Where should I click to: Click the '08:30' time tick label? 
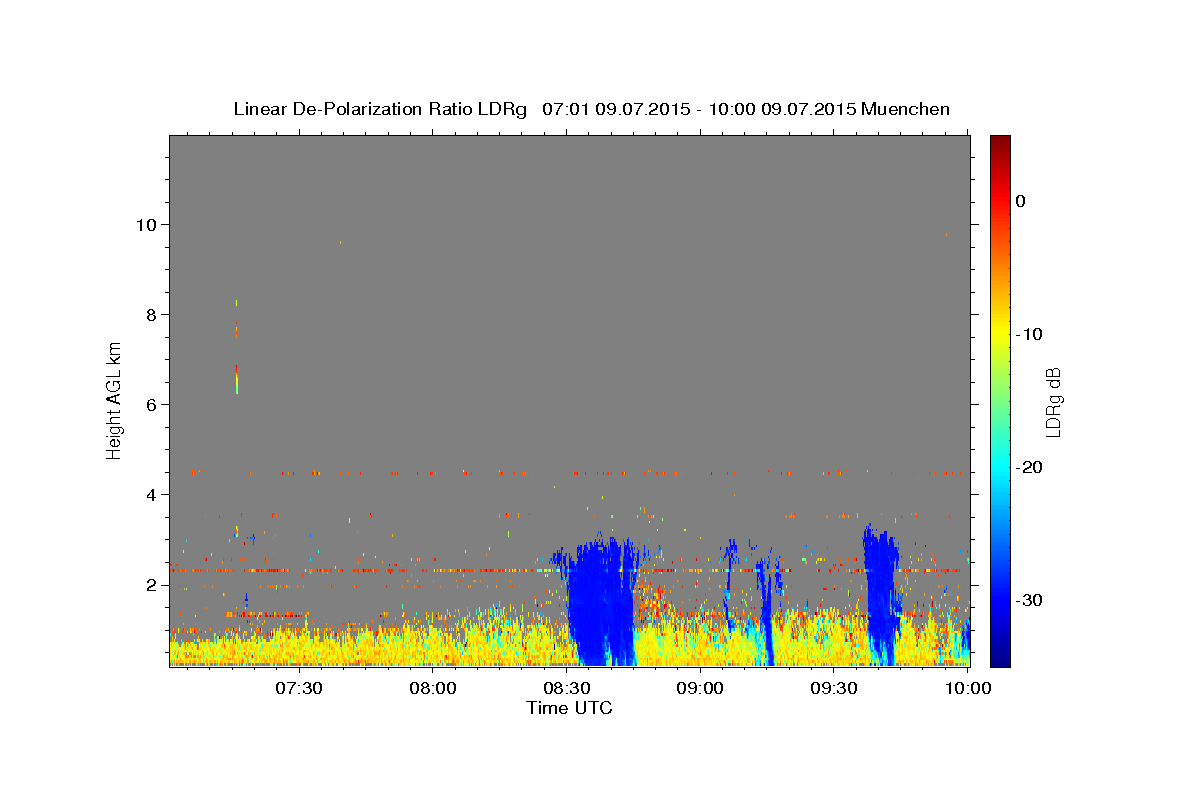pyautogui.click(x=566, y=689)
